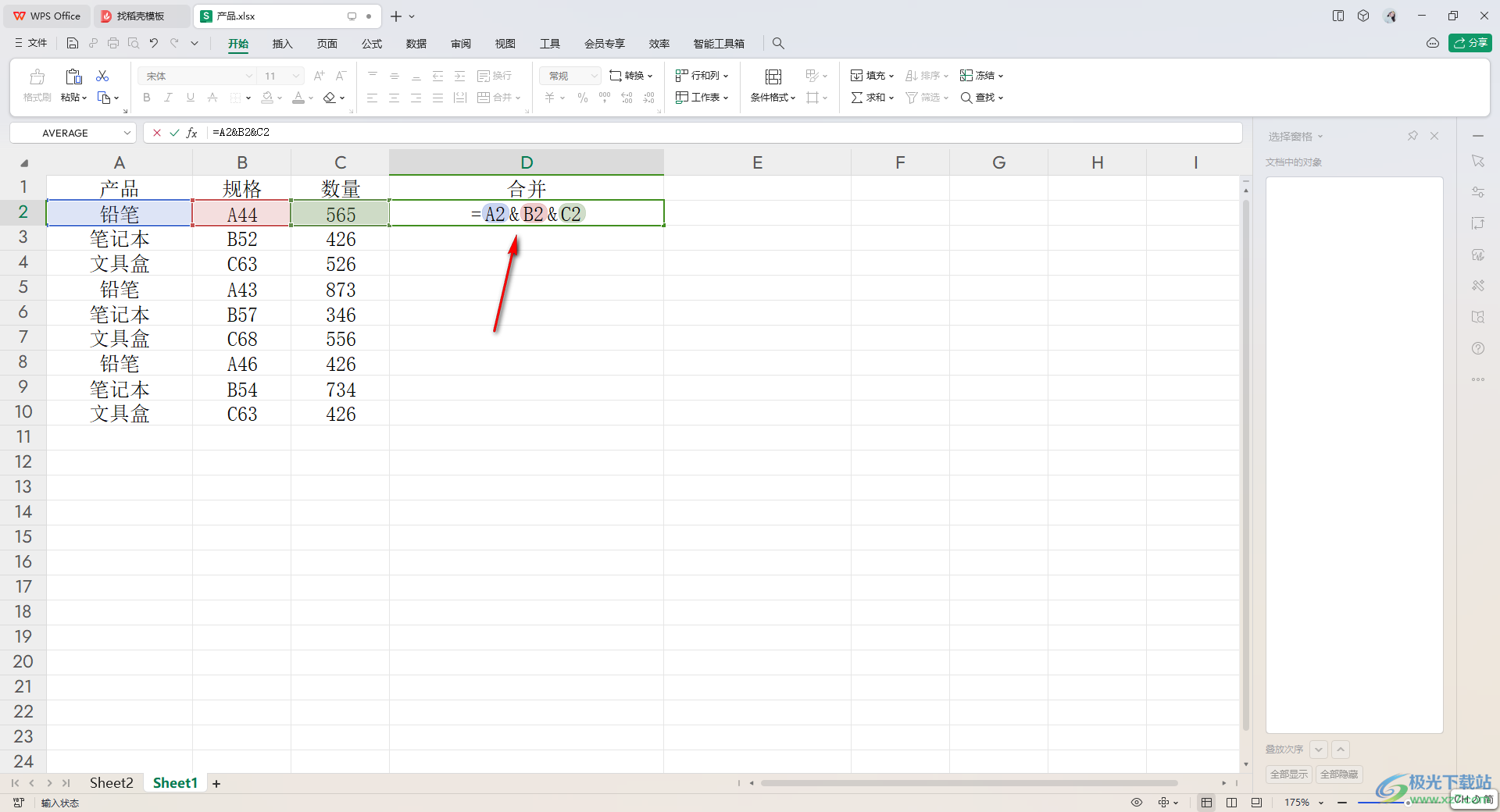The width and height of the screenshot is (1500, 812).
Task: Click the Print icon in quick access bar
Action: (x=113, y=43)
